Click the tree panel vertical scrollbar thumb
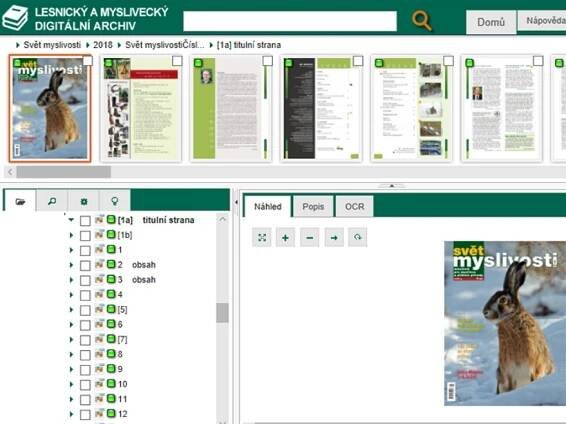566x424 pixels. 222,312
